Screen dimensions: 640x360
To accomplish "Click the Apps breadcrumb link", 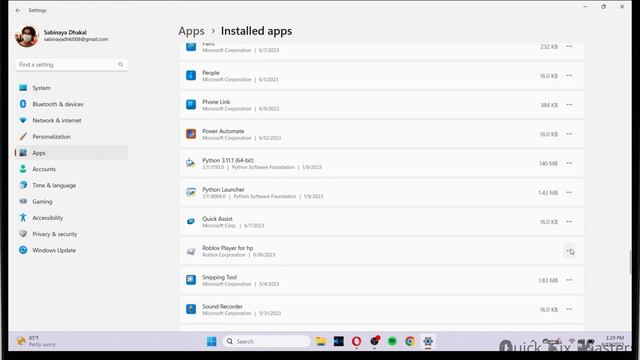I will click(191, 31).
